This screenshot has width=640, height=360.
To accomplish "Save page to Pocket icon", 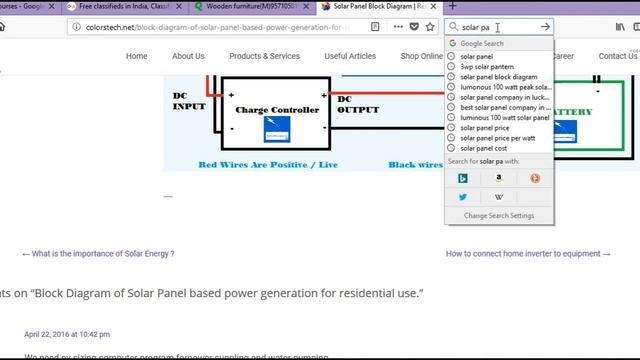I will (x=414, y=27).
